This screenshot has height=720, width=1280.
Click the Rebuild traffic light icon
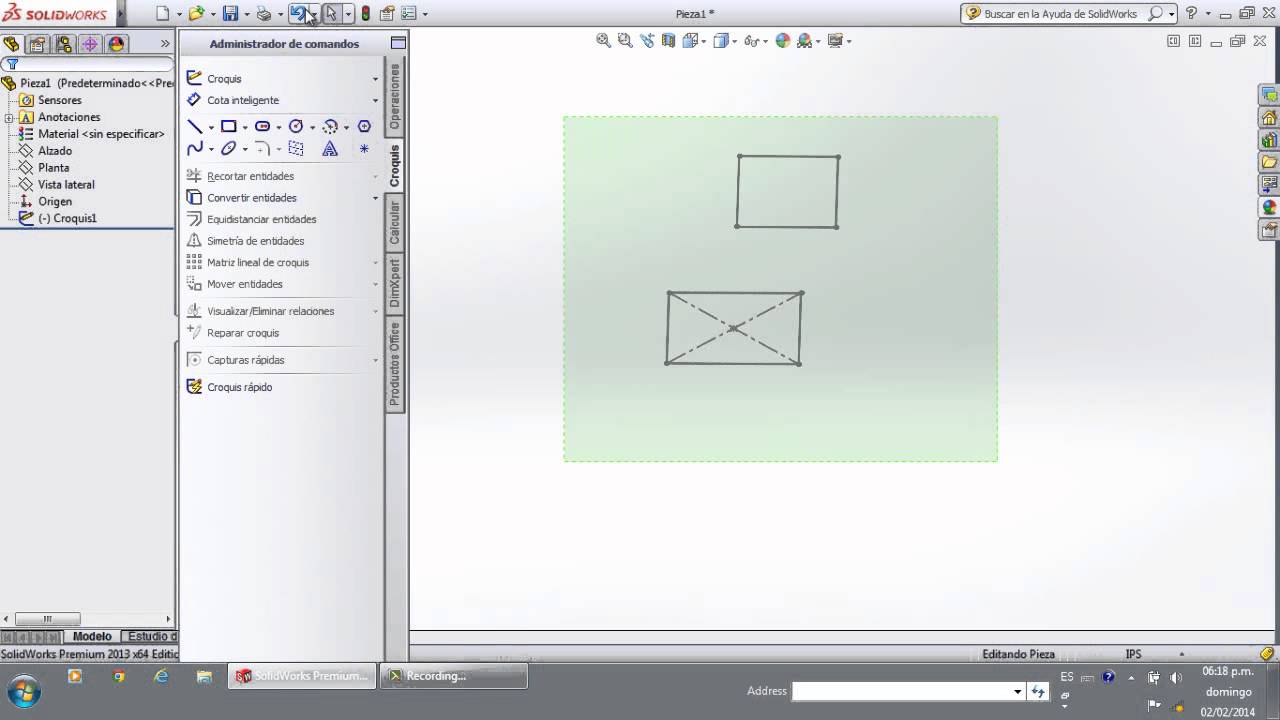point(365,14)
